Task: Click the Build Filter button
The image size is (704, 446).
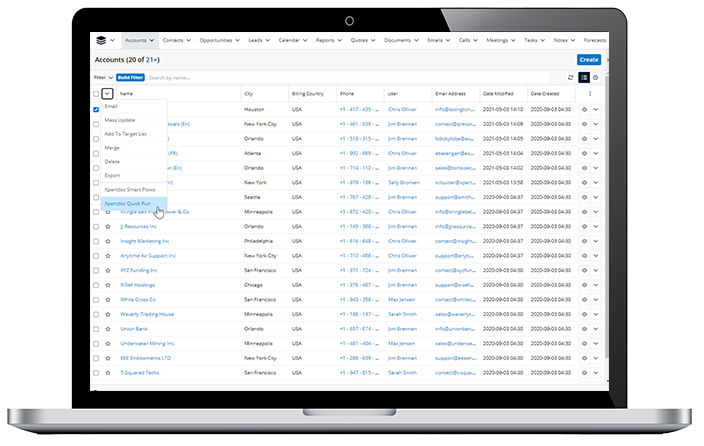Action: 129,77
